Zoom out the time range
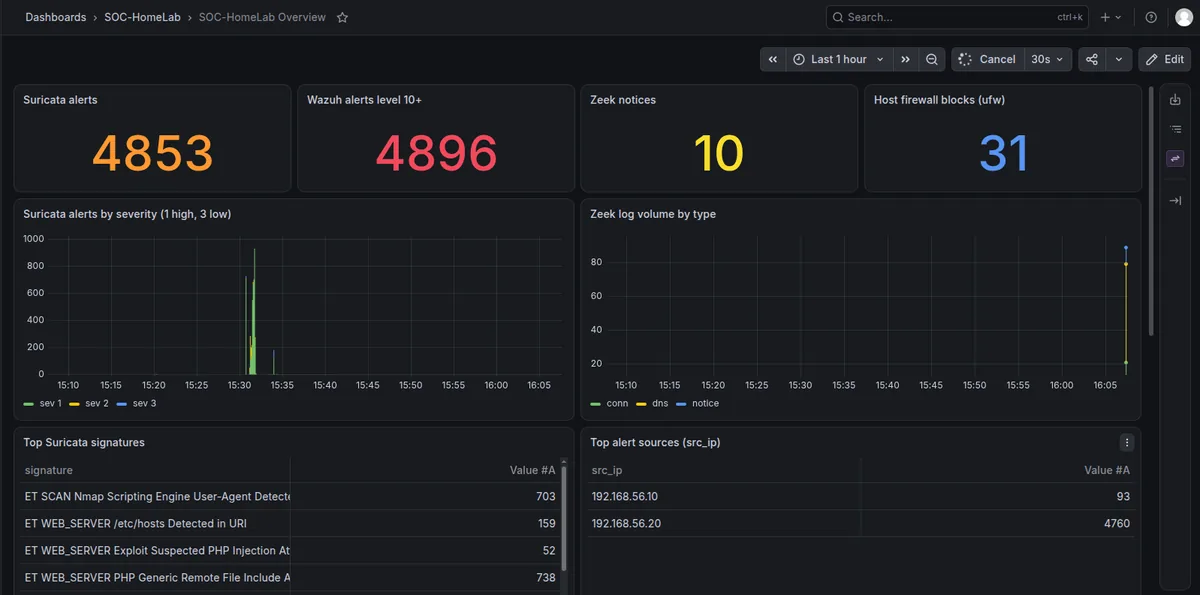1200x595 pixels. (932, 59)
